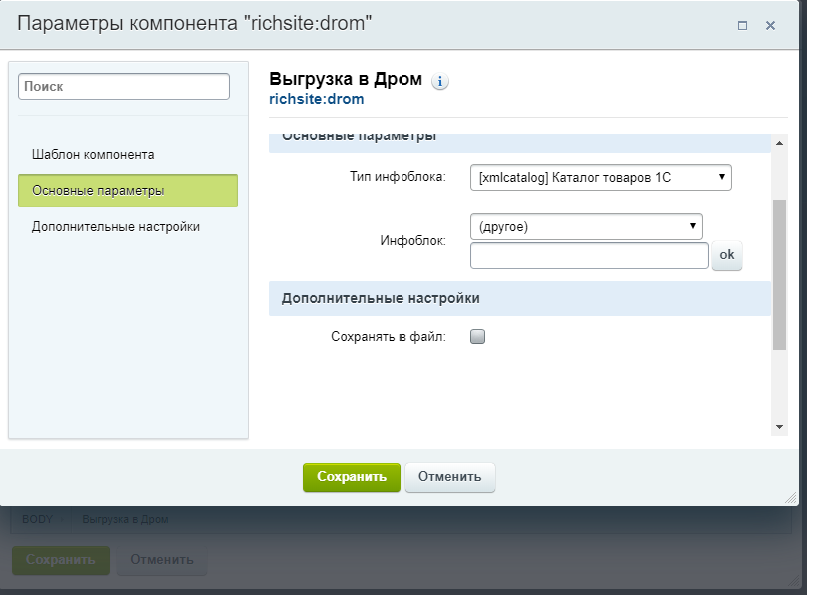Click the Поиск search field
The image size is (819, 595).
[123, 86]
